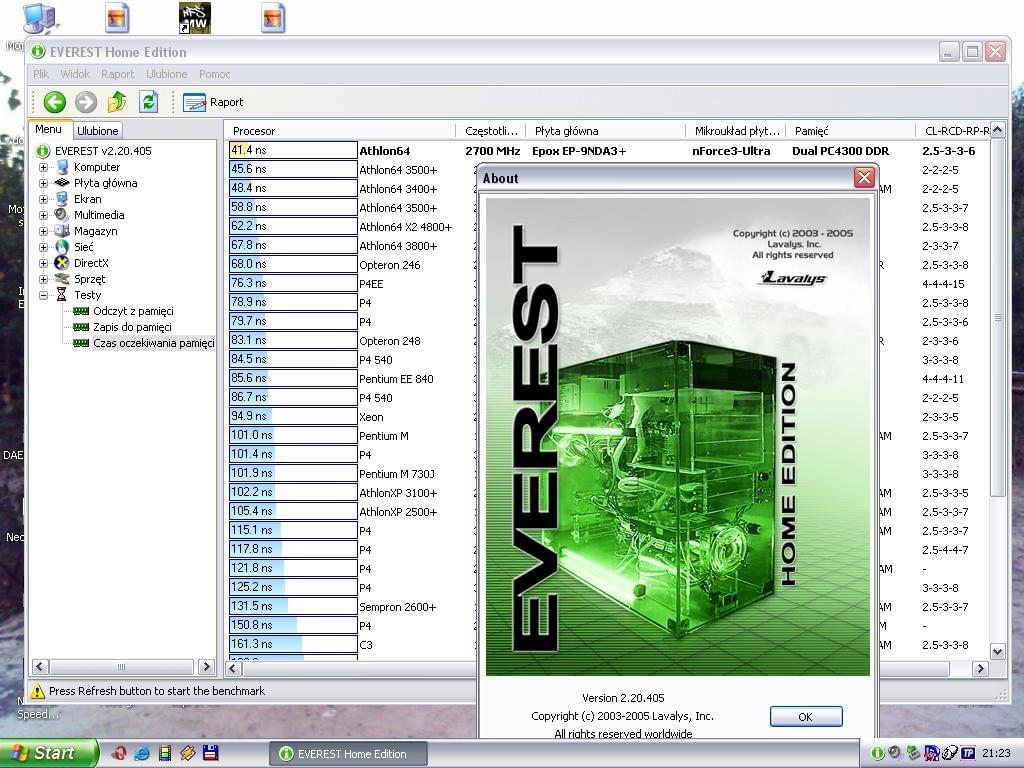
Task: Open the Raport toolbar button
Action: pyautogui.click(x=213, y=102)
